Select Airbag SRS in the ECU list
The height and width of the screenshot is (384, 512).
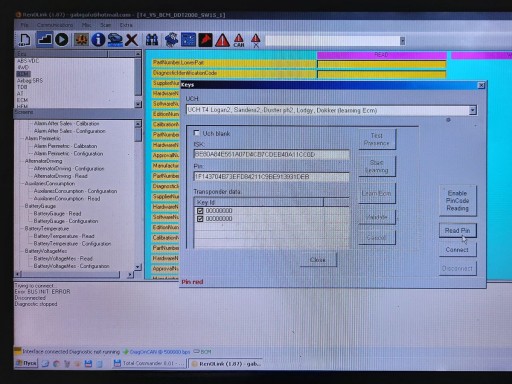tap(30, 81)
